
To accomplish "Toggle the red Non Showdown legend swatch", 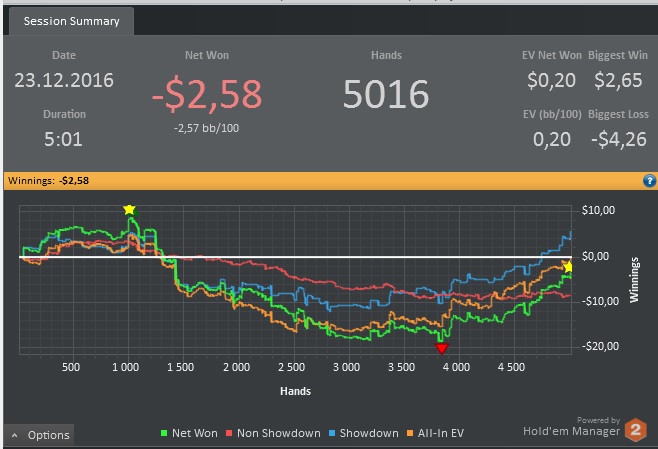I will pyautogui.click(x=229, y=433).
